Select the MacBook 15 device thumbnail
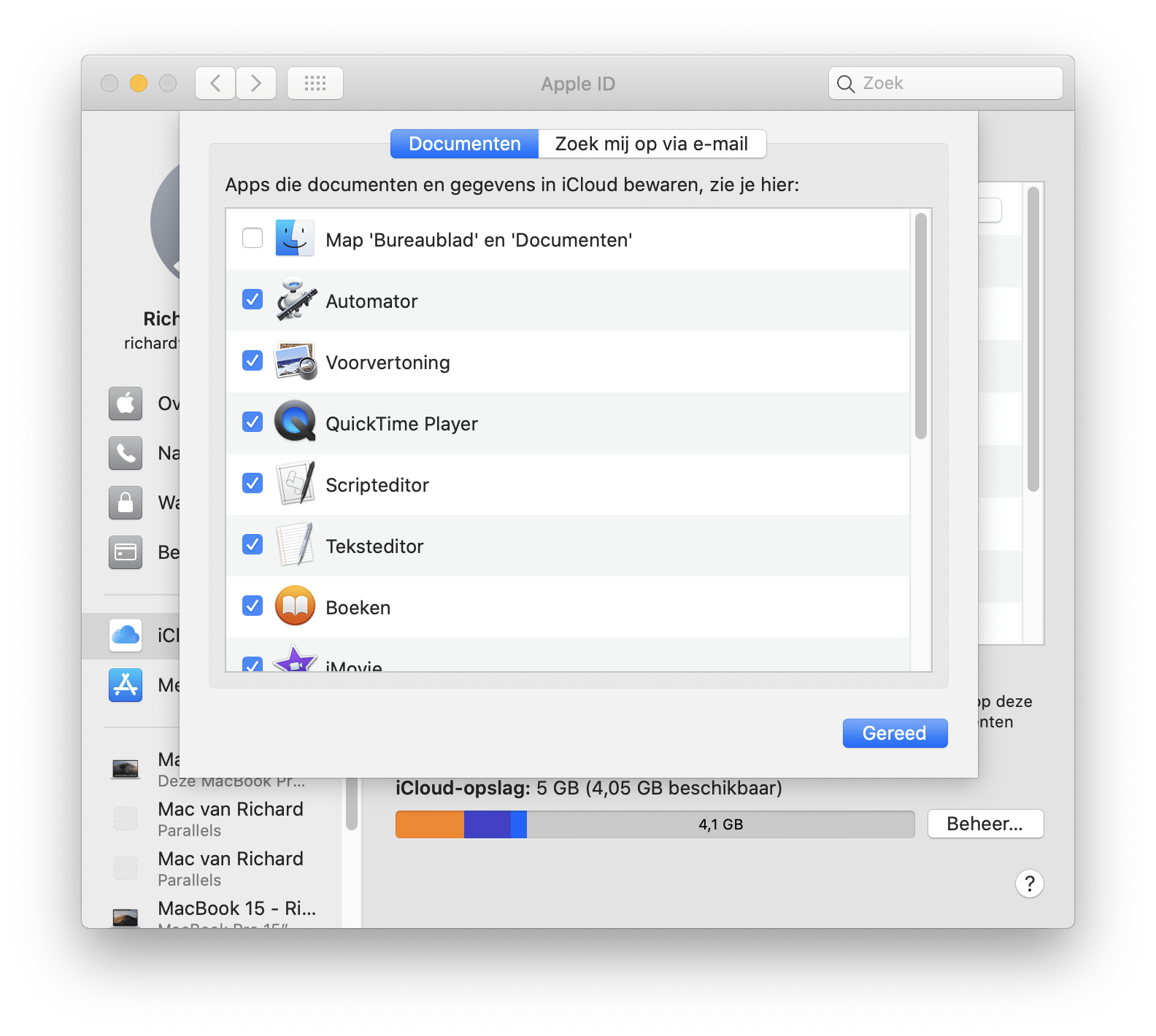This screenshot has height=1036, width=1156. click(x=126, y=916)
